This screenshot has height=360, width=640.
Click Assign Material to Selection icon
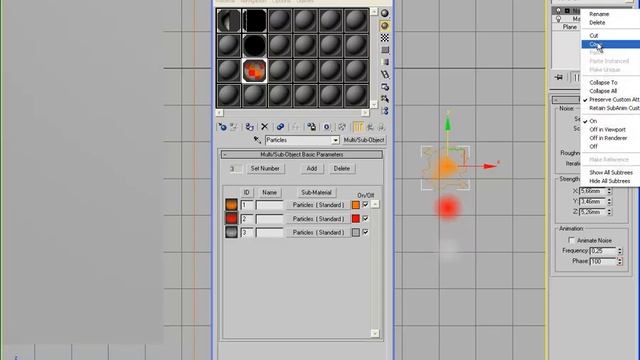tap(249, 127)
